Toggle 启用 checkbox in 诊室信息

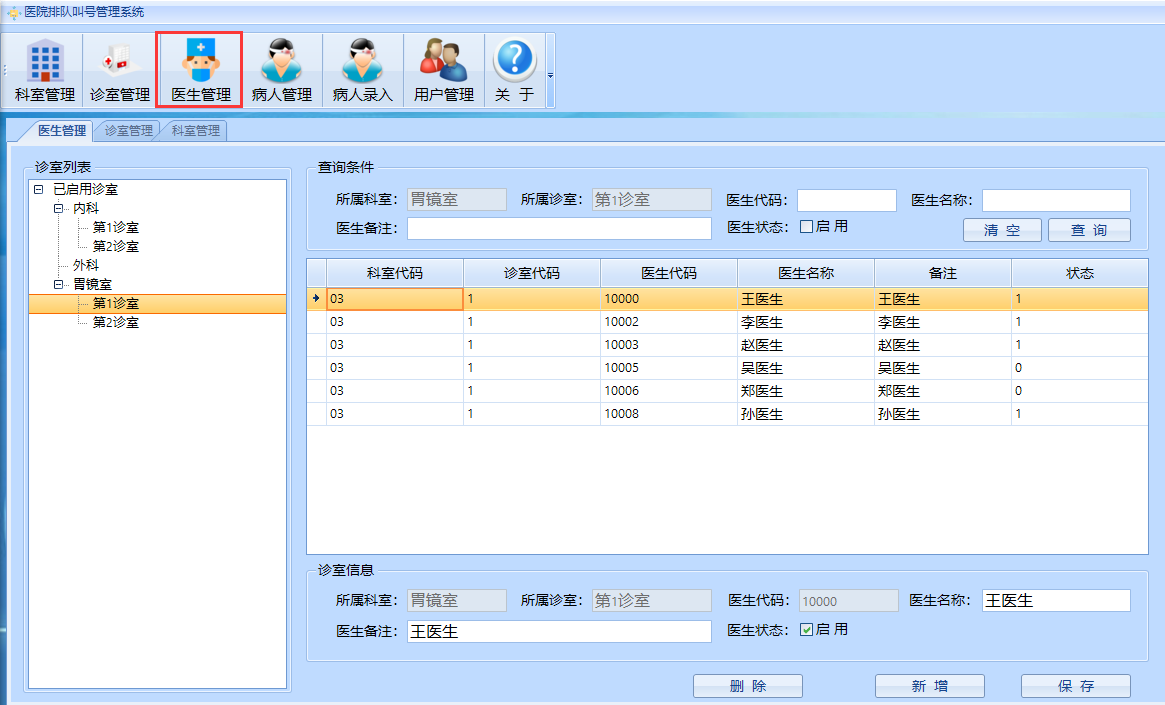(806, 629)
